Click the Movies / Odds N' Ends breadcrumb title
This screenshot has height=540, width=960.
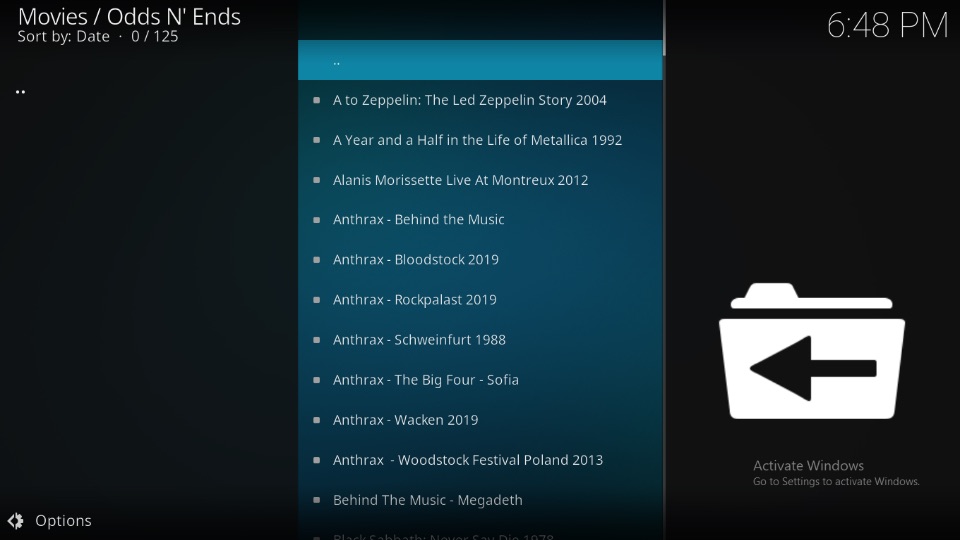pos(129,17)
